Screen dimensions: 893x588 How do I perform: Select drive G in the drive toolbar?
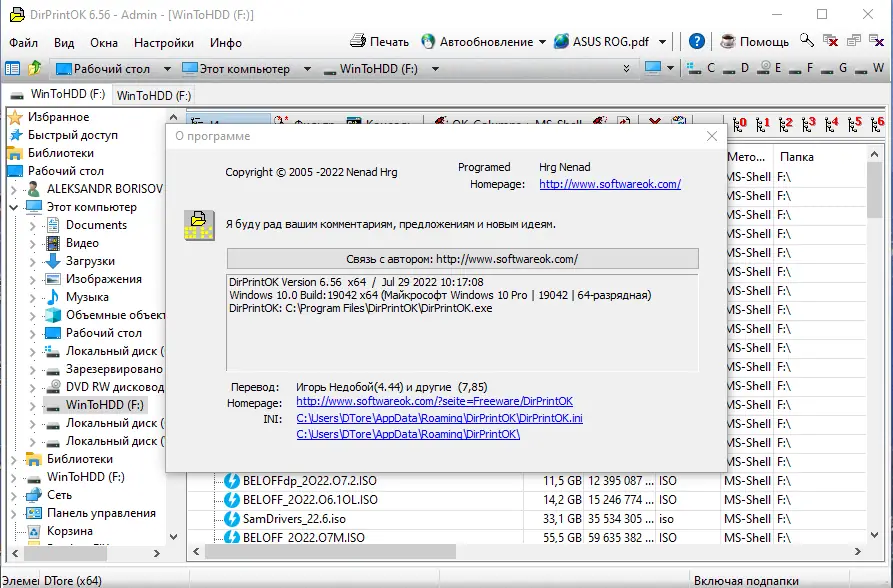(x=834, y=68)
